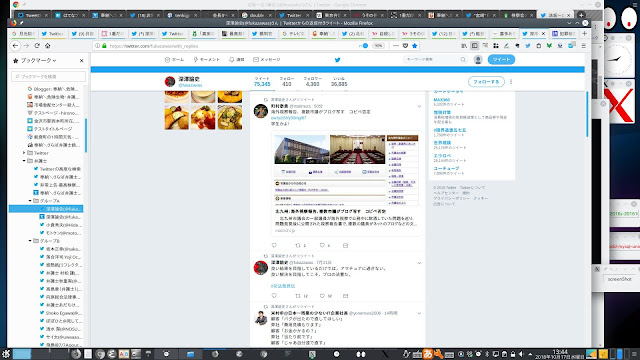
Task: Open Twitter 通知 nav item
Action: tap(236, 60)
